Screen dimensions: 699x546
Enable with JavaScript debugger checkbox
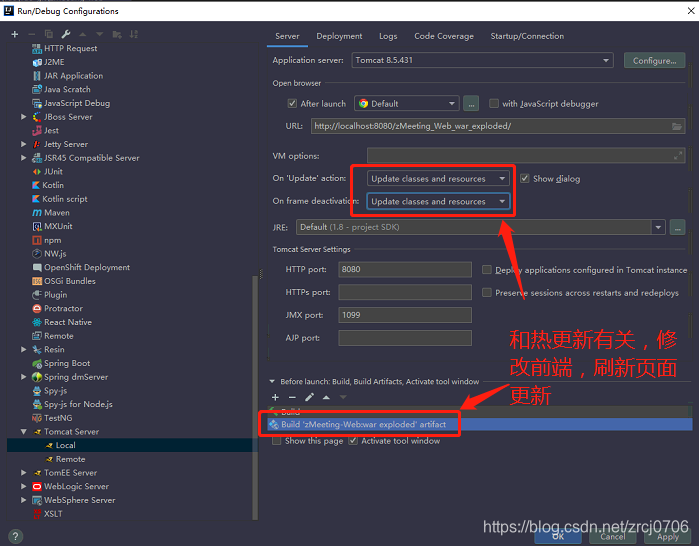point(494,103)
